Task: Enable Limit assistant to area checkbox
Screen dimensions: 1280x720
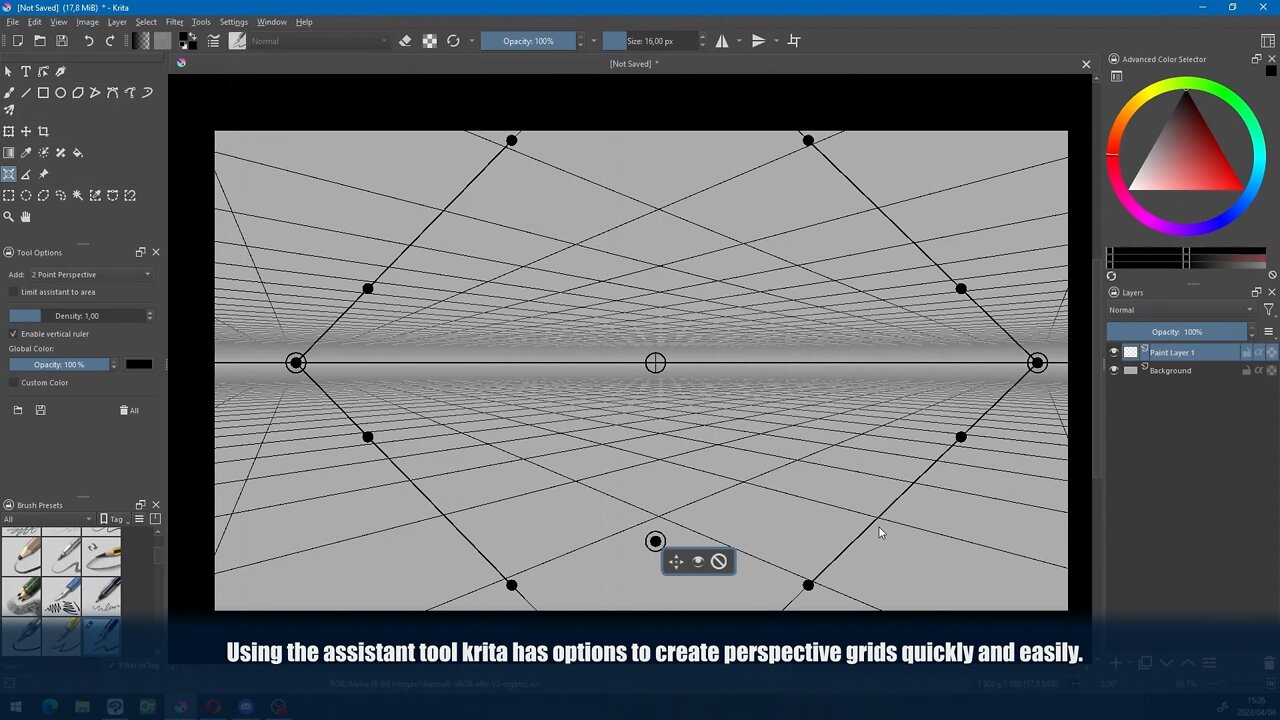Action: pos(13,292)
